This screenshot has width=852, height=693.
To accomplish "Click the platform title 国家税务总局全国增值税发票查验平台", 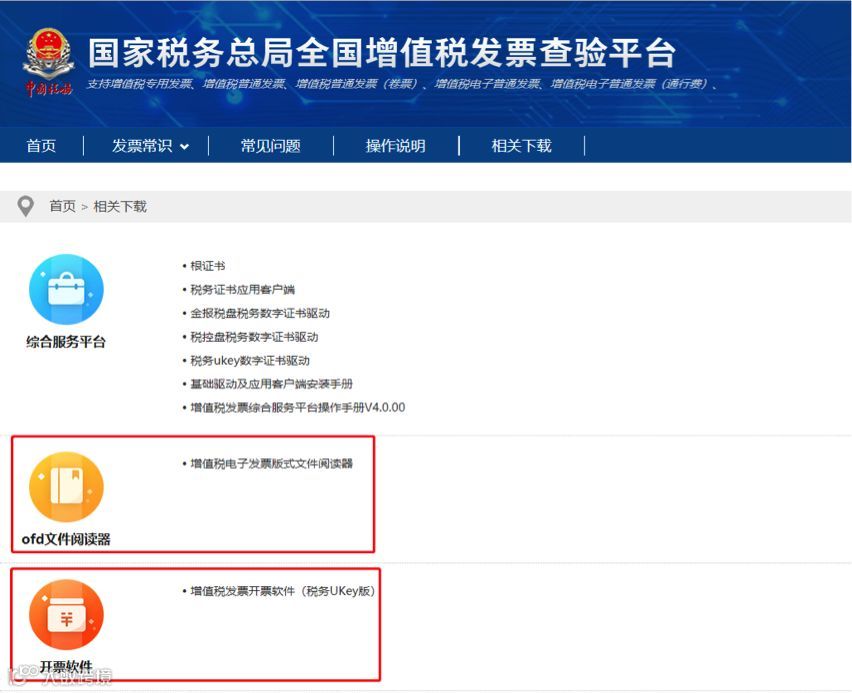I will tap(382, 53).
